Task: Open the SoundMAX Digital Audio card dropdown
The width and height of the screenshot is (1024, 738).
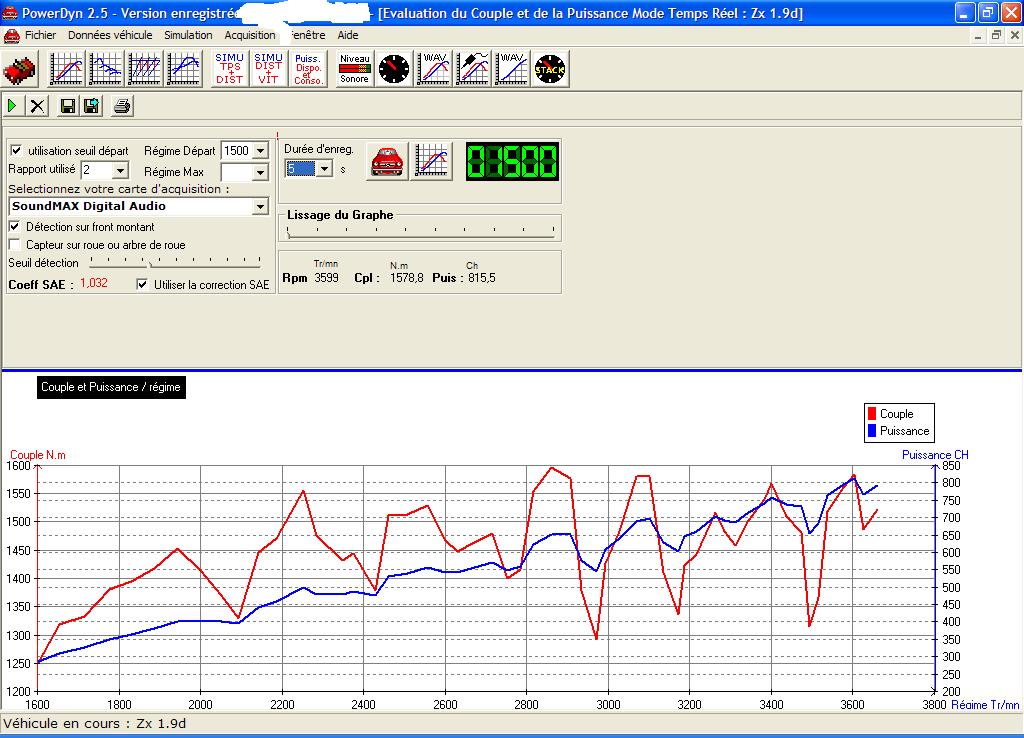Action: coord(261,206)
